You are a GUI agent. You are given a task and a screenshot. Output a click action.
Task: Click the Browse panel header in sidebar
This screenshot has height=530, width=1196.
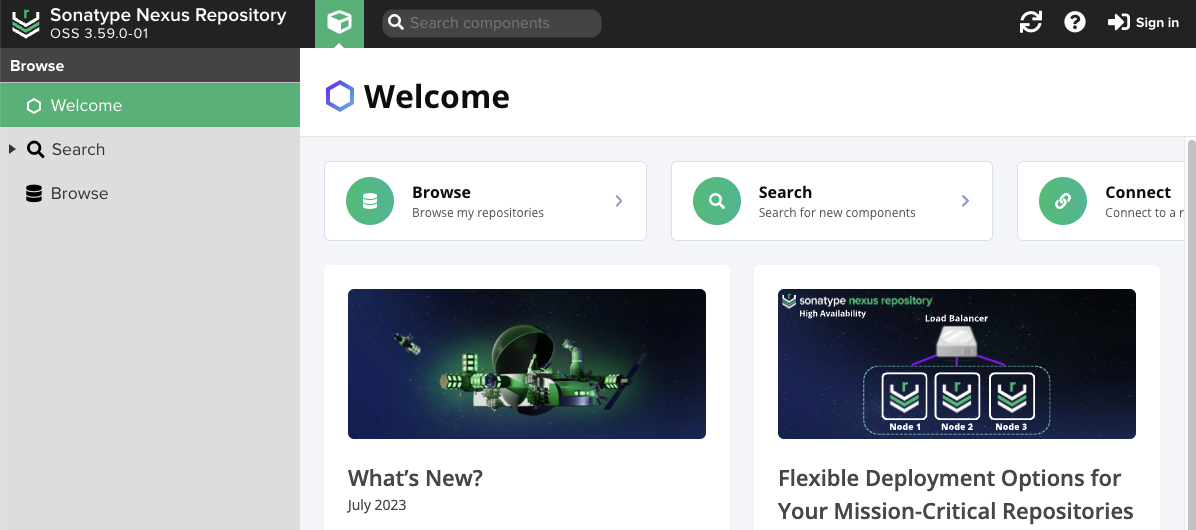coord(150,66)
